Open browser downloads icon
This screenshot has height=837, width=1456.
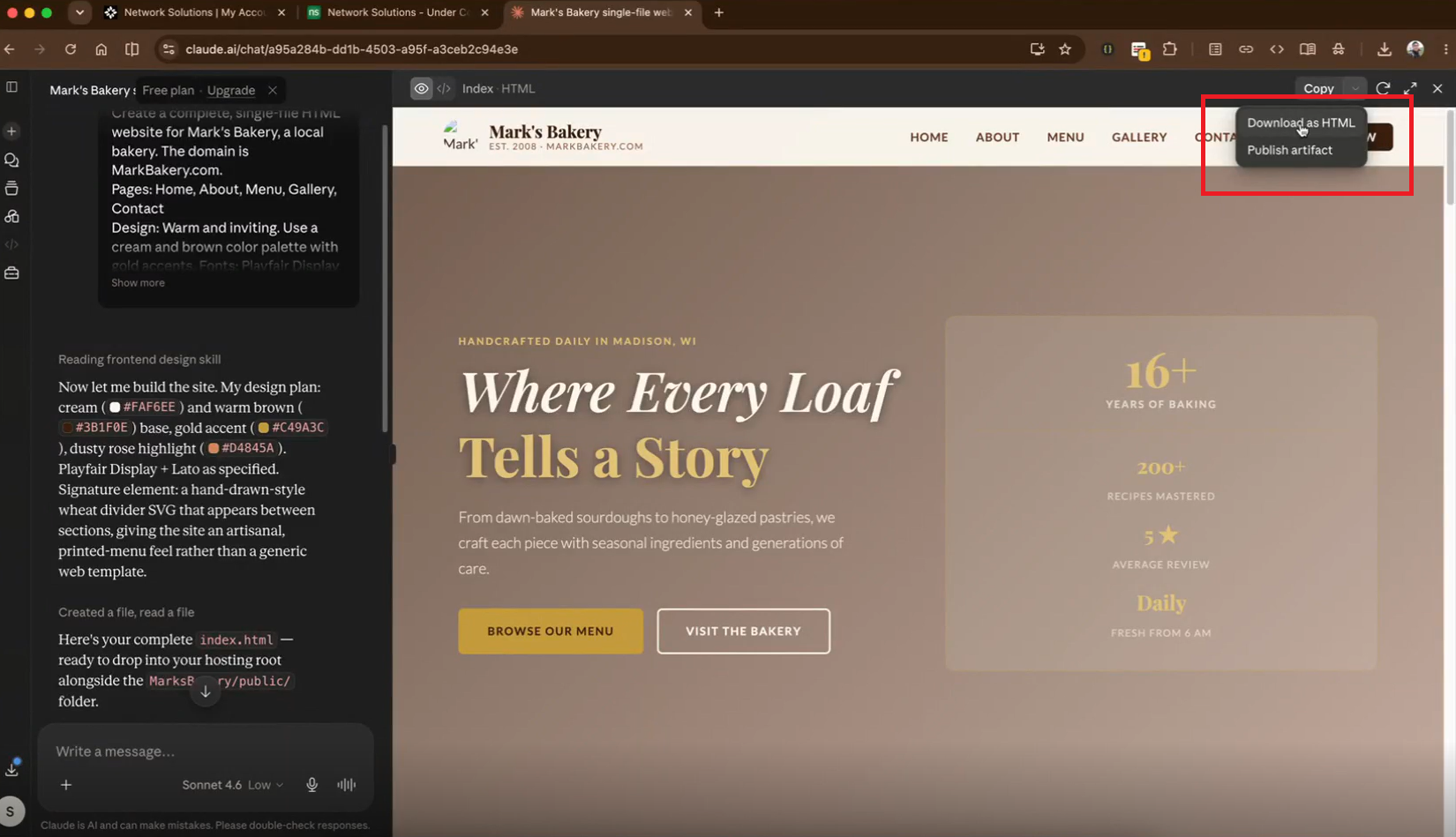1384,49
